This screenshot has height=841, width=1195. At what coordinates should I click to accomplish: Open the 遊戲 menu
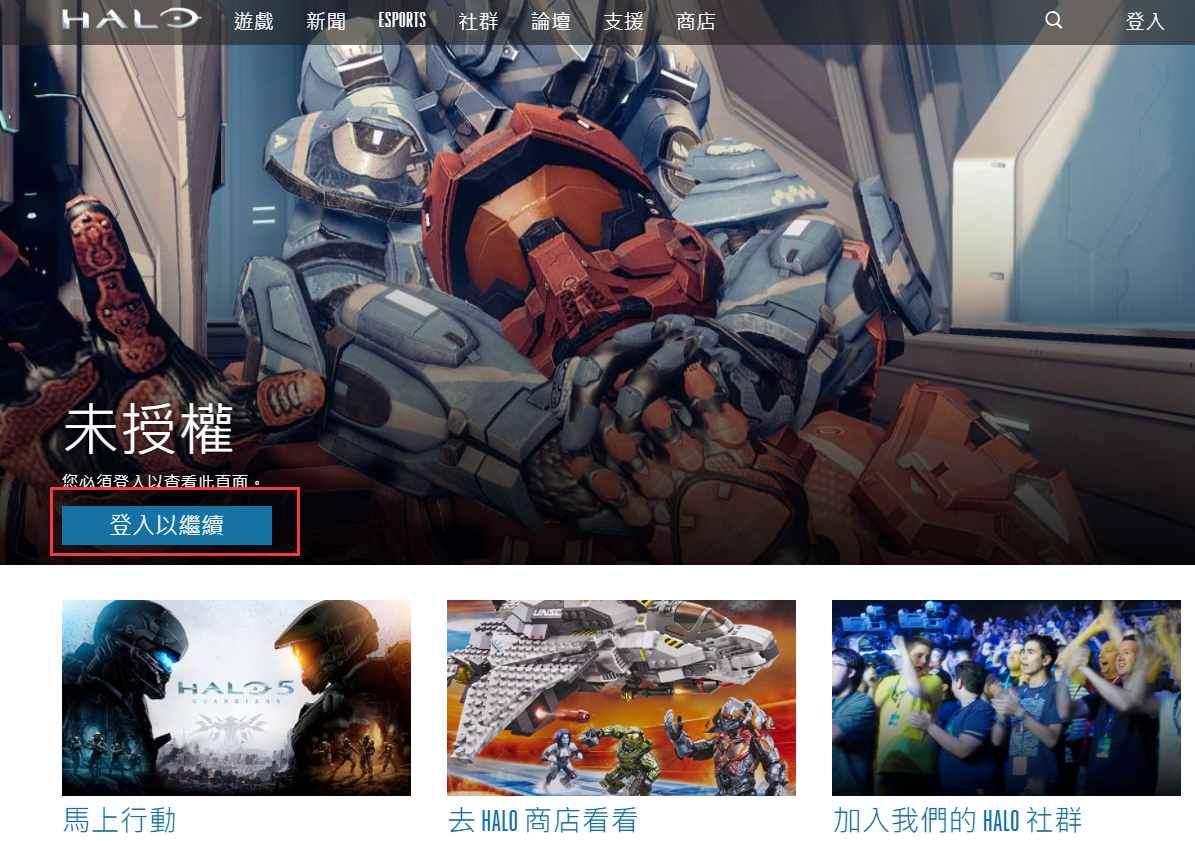[253, 21]
